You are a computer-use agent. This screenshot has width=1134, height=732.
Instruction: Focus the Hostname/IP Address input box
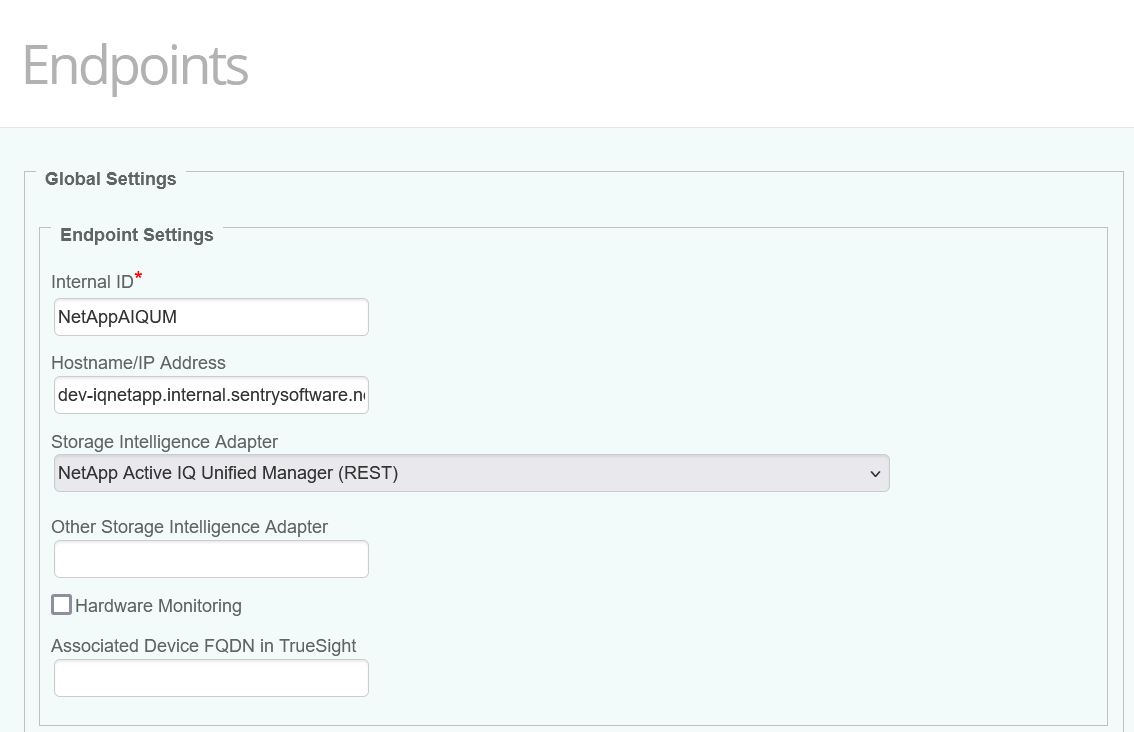click(210, 395)
